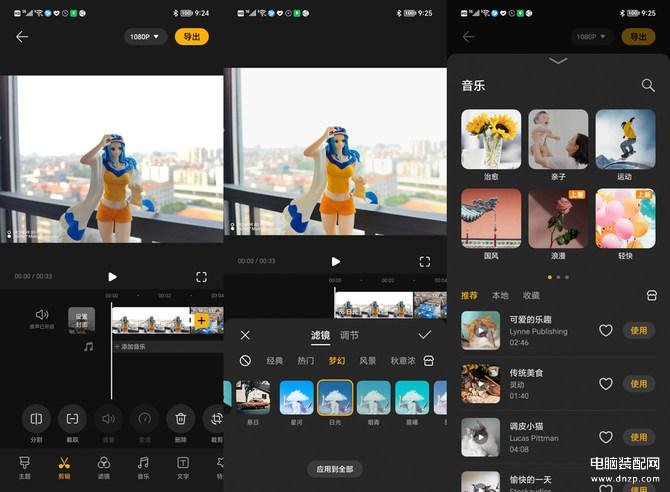
Task: Enter fullscreen preview in the left editor screen
Action: tap(201, 277)
